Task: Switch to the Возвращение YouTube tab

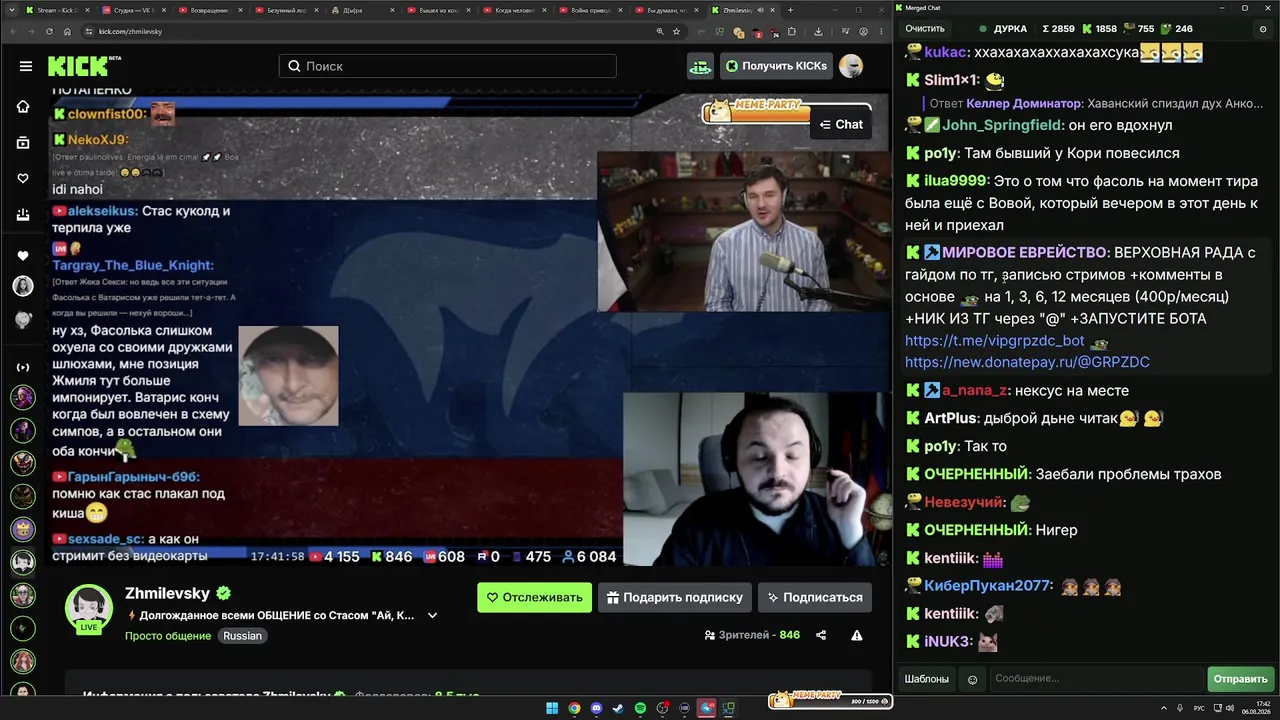Action: tap(208, 10)
